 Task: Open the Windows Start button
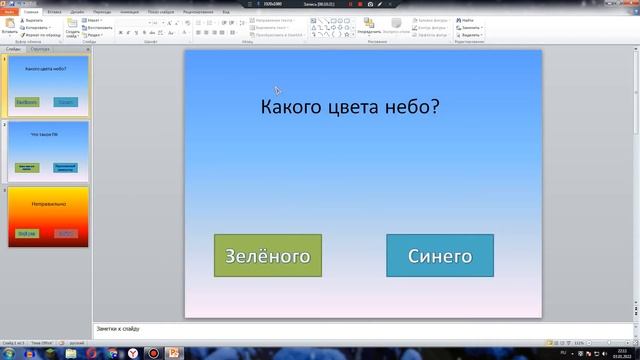tap(9, 353)
